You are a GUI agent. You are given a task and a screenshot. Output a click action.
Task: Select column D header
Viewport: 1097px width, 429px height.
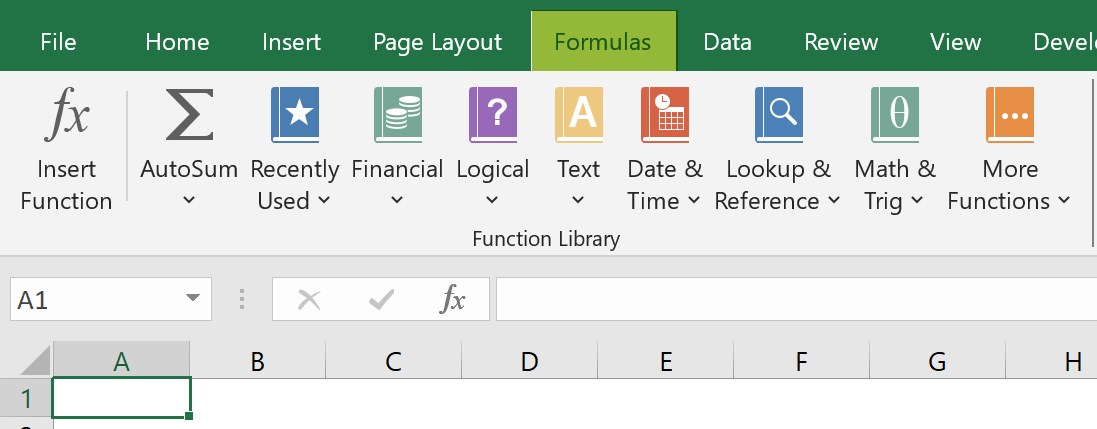click(x=530, y=361)
